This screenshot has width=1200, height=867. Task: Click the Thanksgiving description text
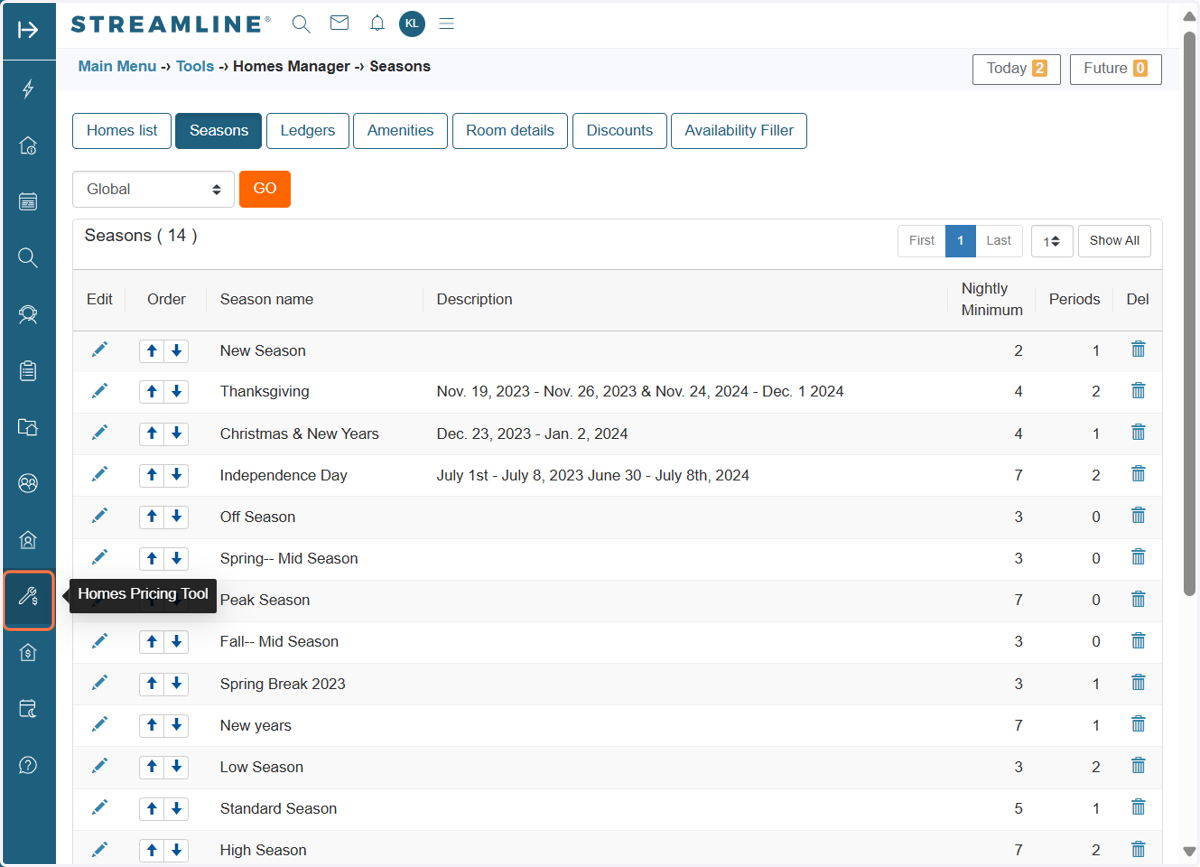point(640,392)
